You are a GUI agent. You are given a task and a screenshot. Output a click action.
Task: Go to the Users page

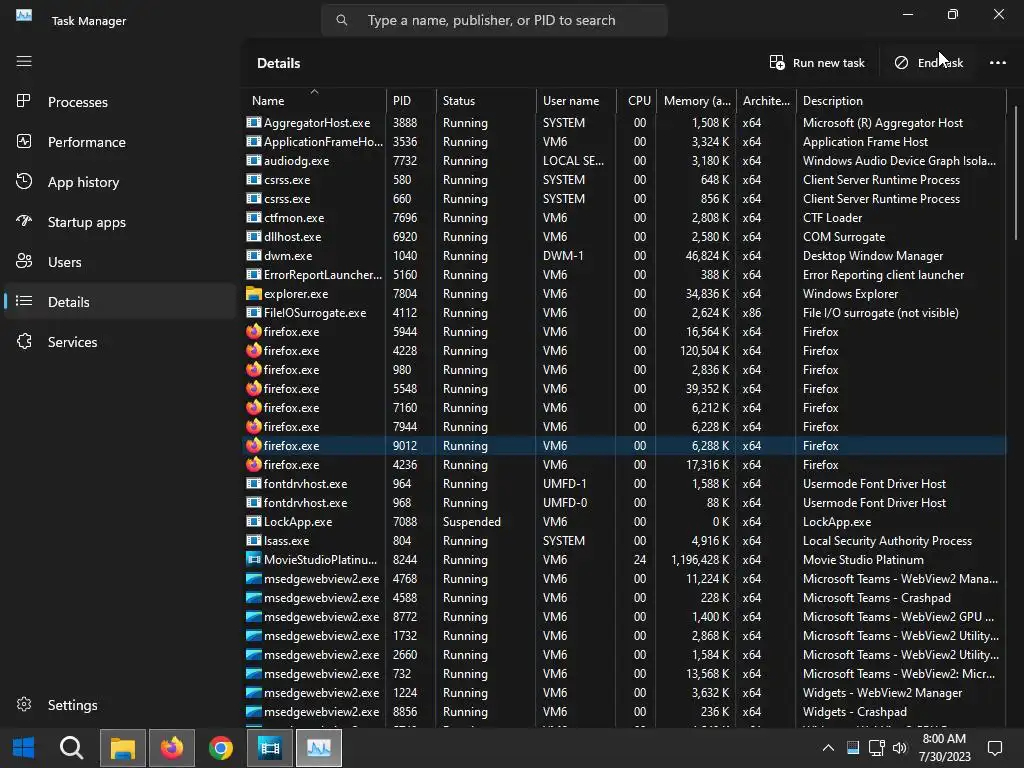coord(120,262)
